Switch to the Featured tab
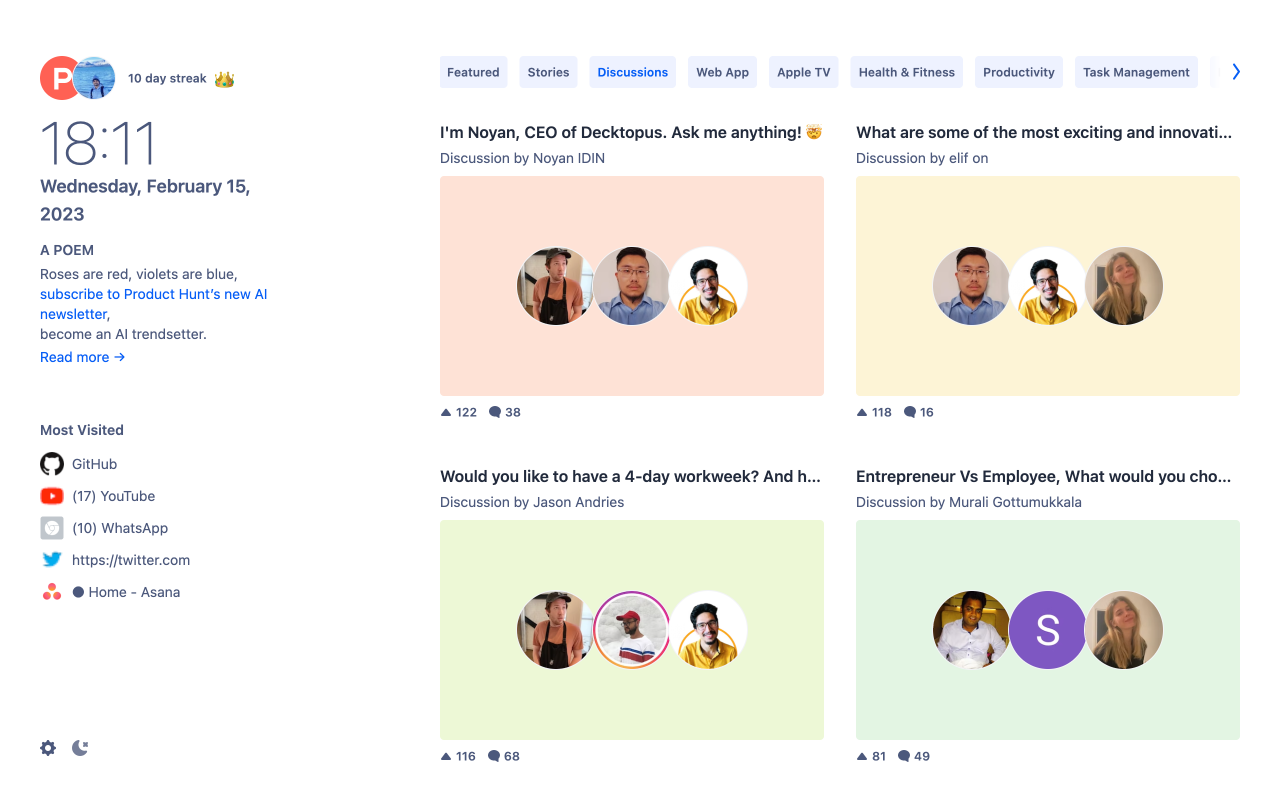This screenshot has height=800, width=1280. pyautogui.click(x=473, y=72)
